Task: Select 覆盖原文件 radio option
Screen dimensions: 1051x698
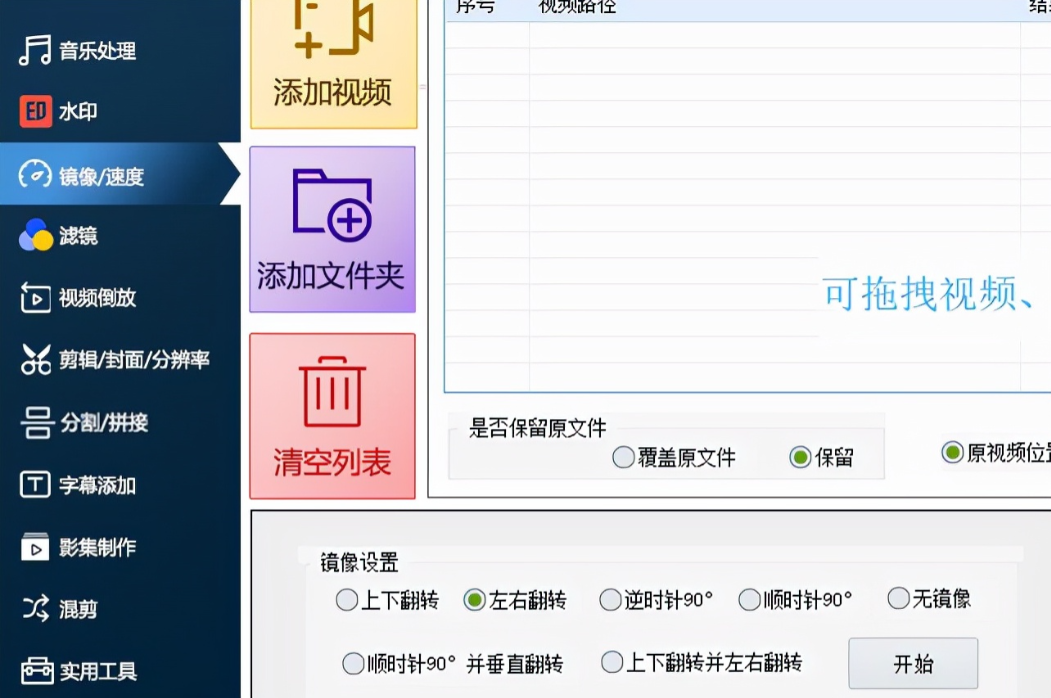Action: click(624, 458)
